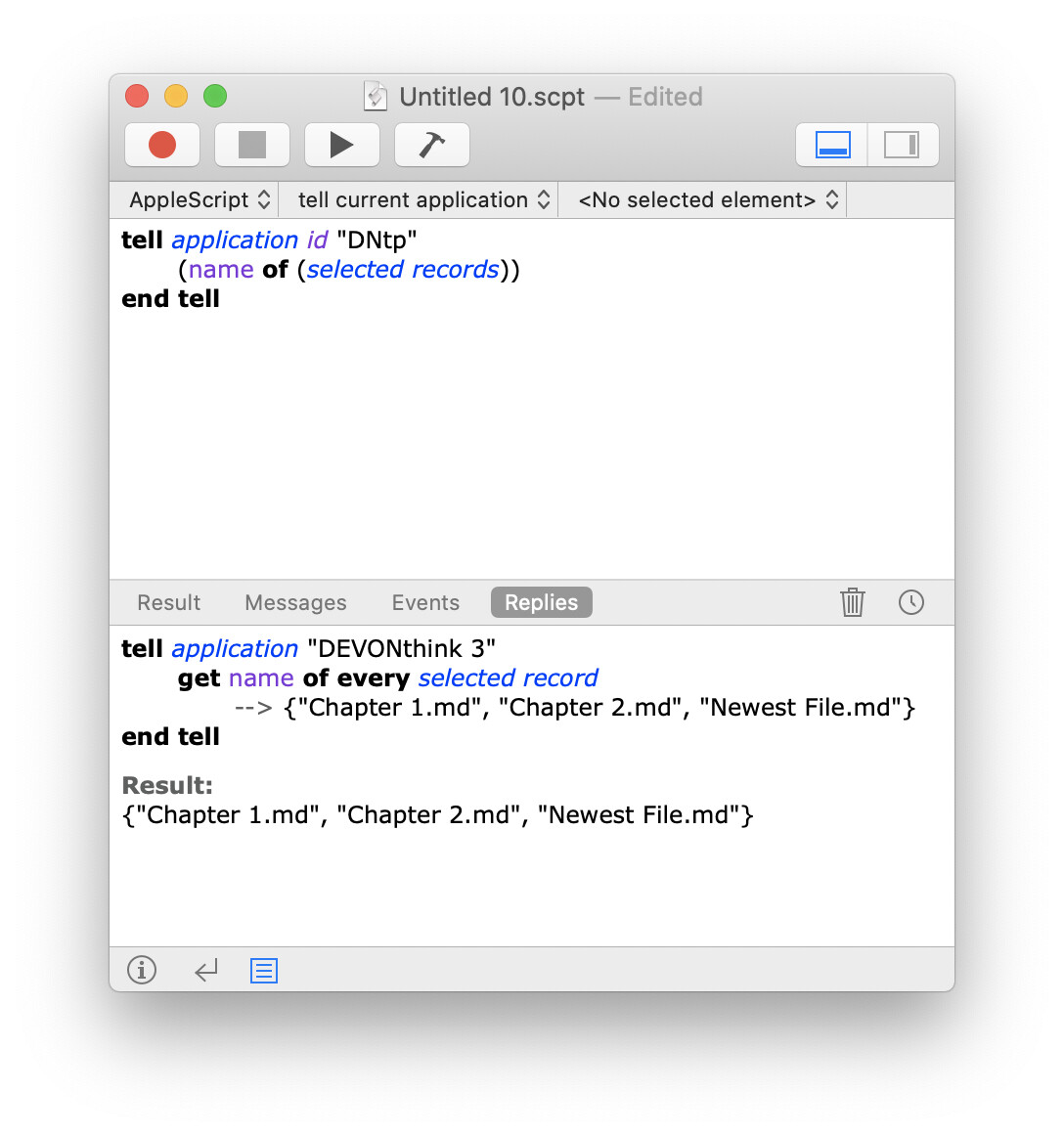Expand the 'tell current application' popup

423,199
